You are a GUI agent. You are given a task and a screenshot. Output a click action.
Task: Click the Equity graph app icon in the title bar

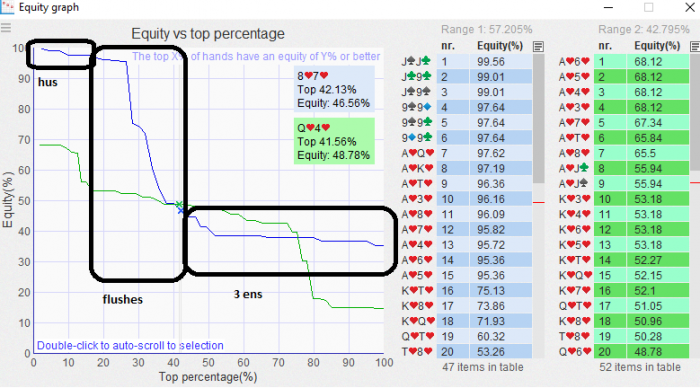coord(7,7)
